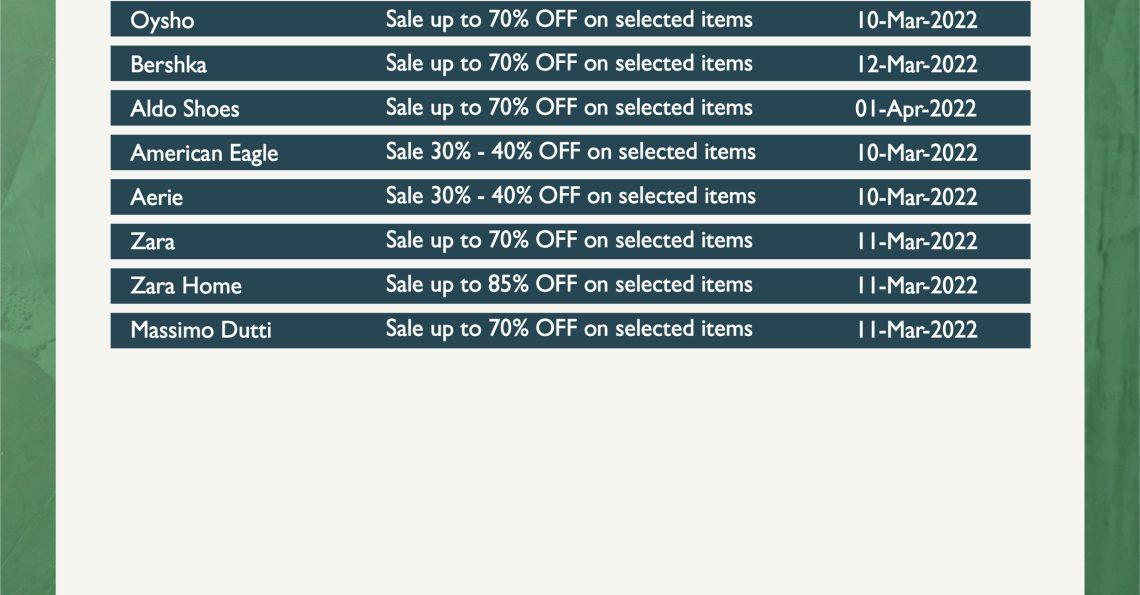Select the American Eagle 30% - 40% OFF text

(571, 151)
